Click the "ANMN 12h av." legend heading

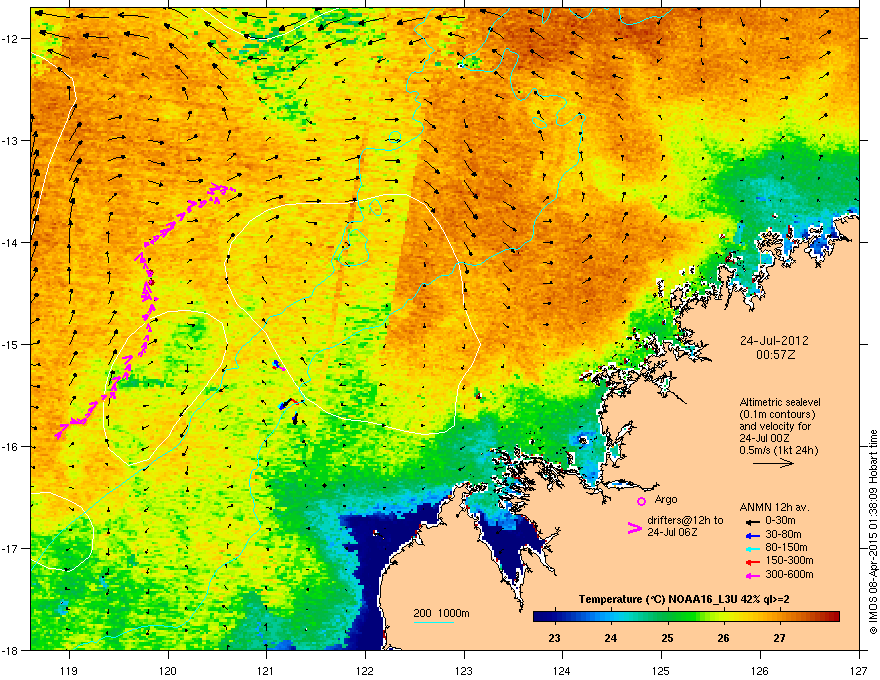(774, 508)
